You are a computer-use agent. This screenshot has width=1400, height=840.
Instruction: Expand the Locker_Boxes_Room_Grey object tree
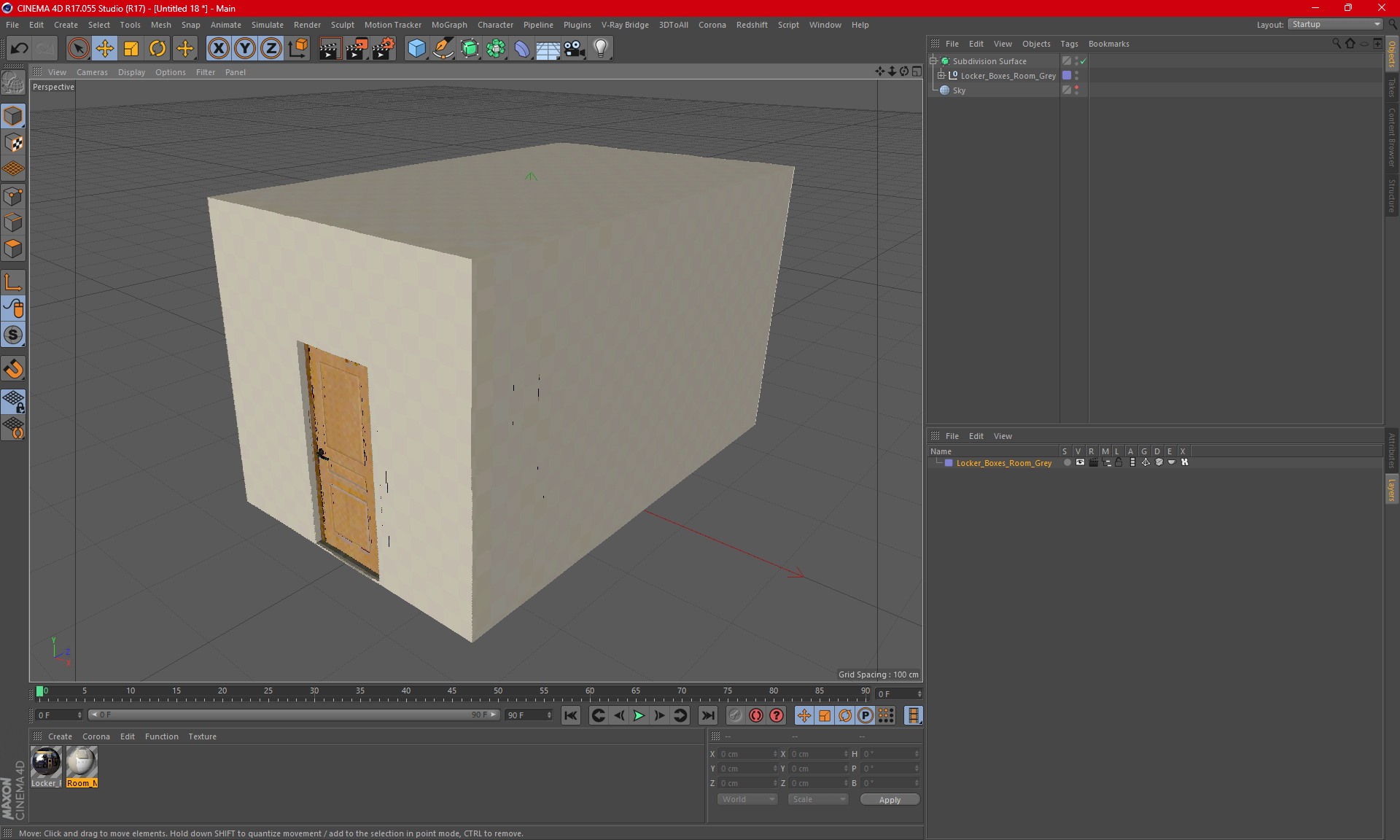point(941,75)
